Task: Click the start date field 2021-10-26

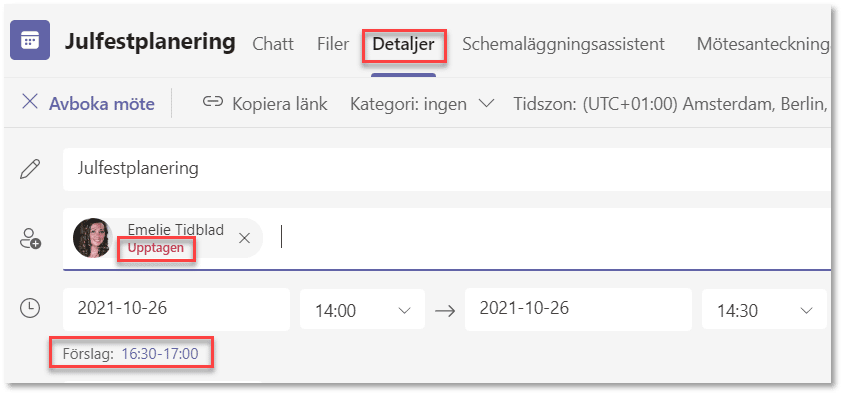Action: [x=177, y=309]
